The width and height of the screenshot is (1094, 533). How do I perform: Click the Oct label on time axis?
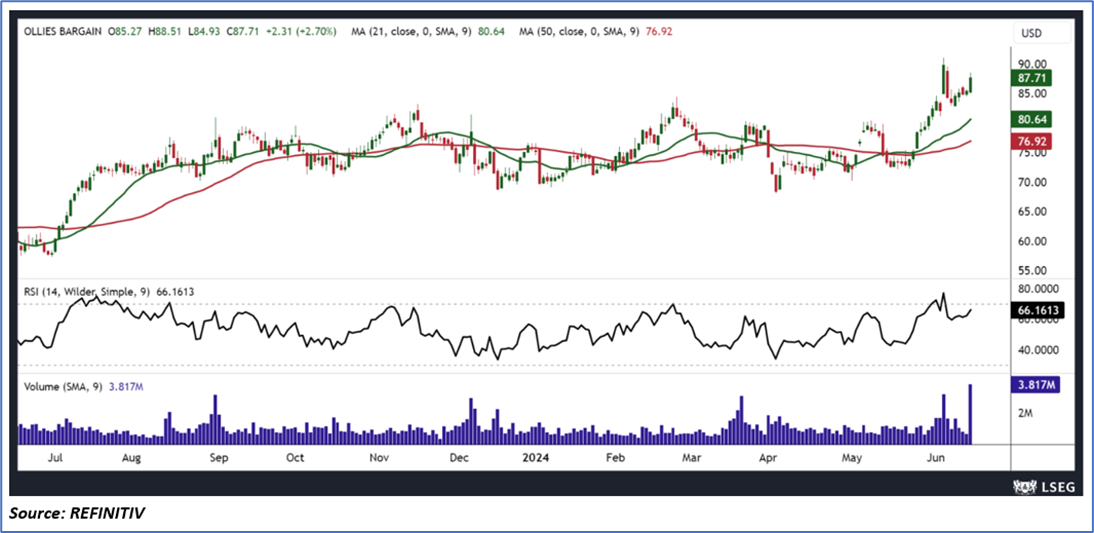295,458
